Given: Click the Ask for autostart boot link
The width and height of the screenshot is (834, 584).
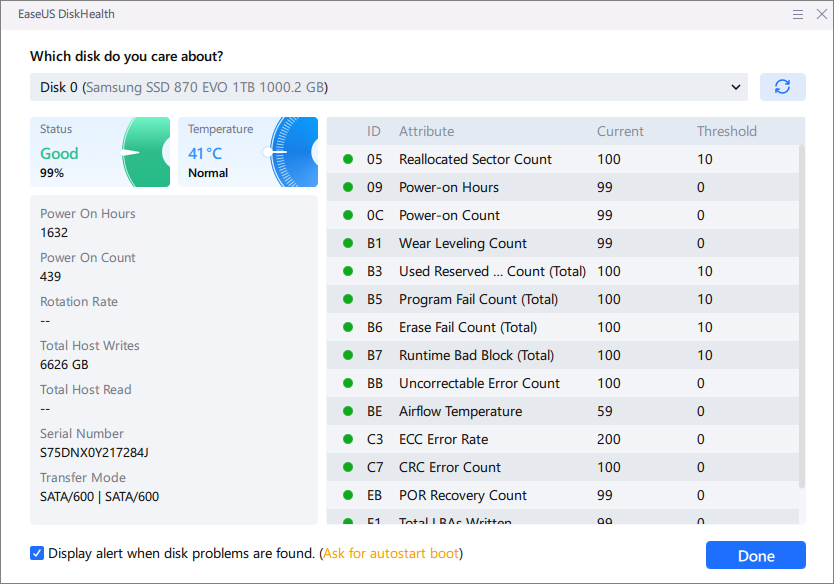Looking at the screenshot, I should (x=391, y=553).
